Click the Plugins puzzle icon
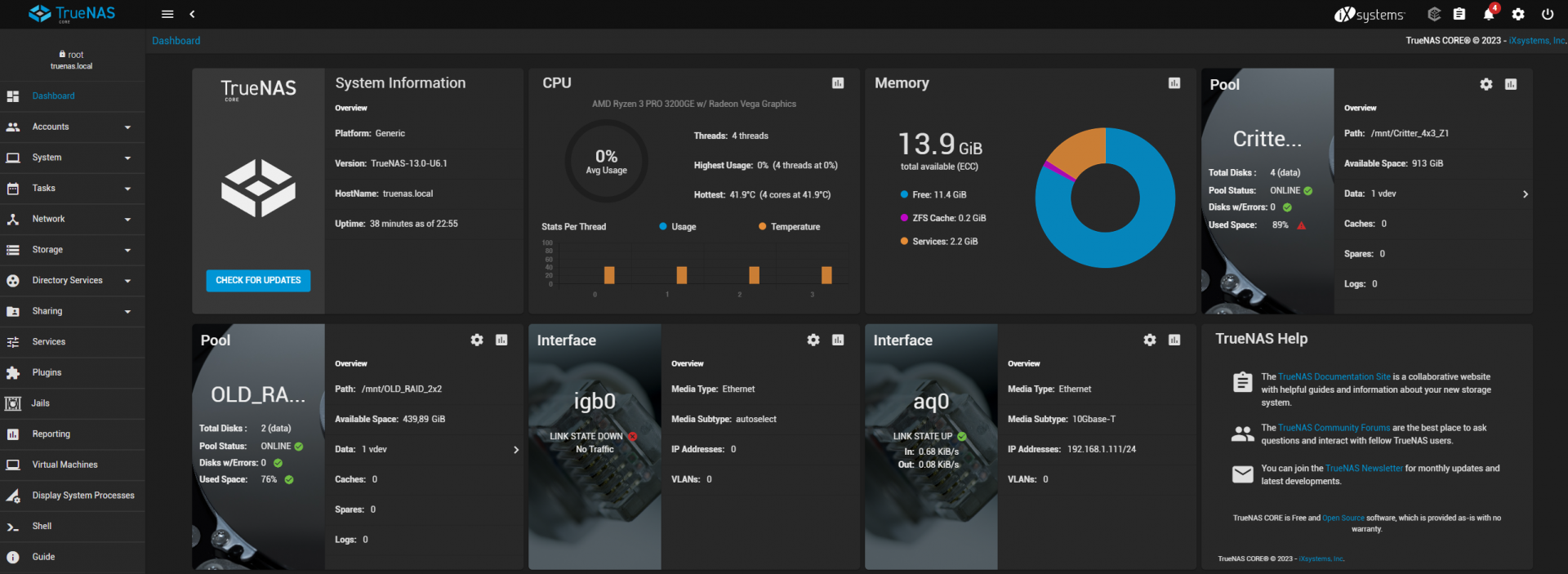 pos(13,372)
